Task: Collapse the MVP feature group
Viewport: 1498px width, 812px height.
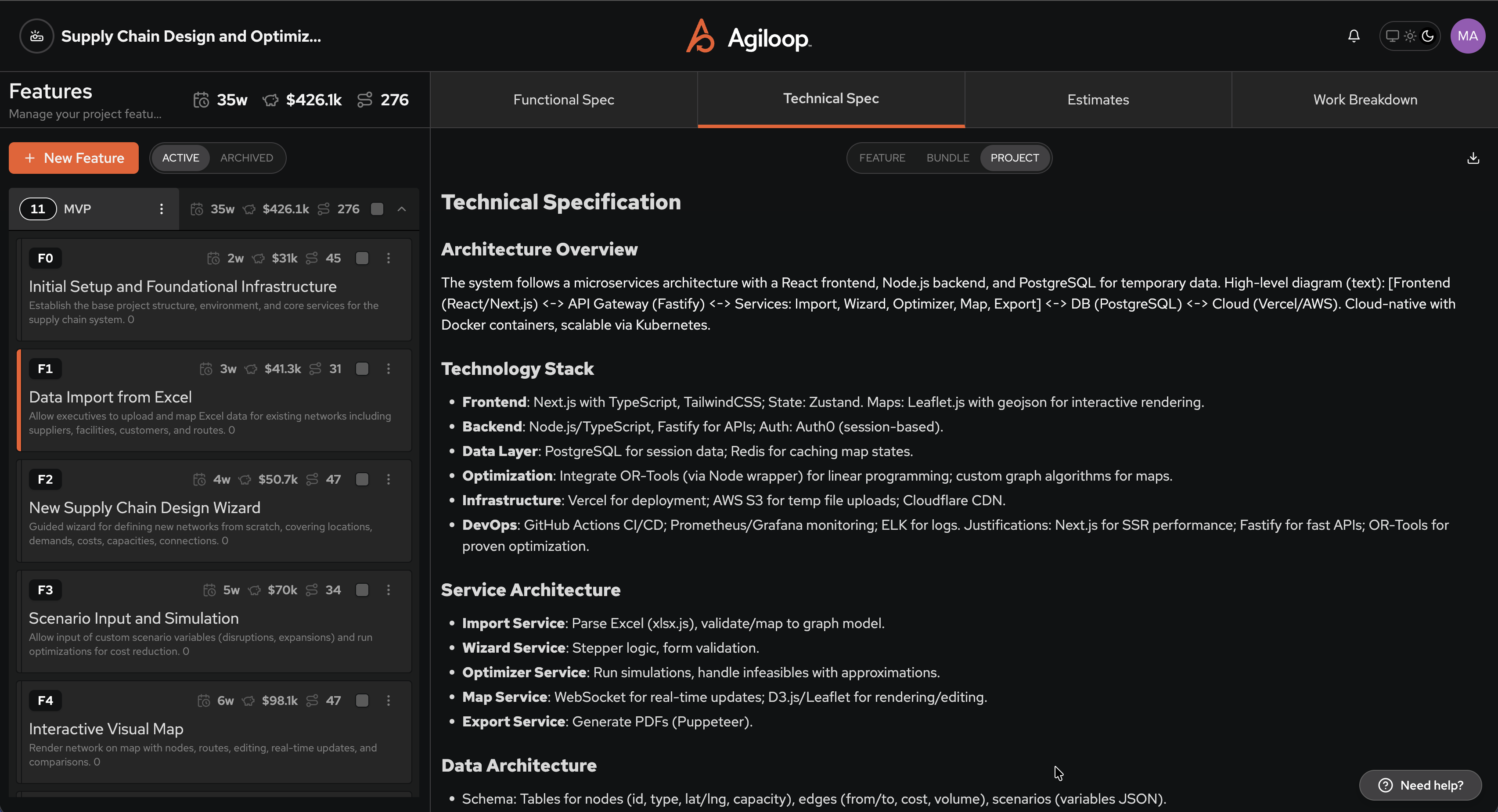Action: point(402,208)
